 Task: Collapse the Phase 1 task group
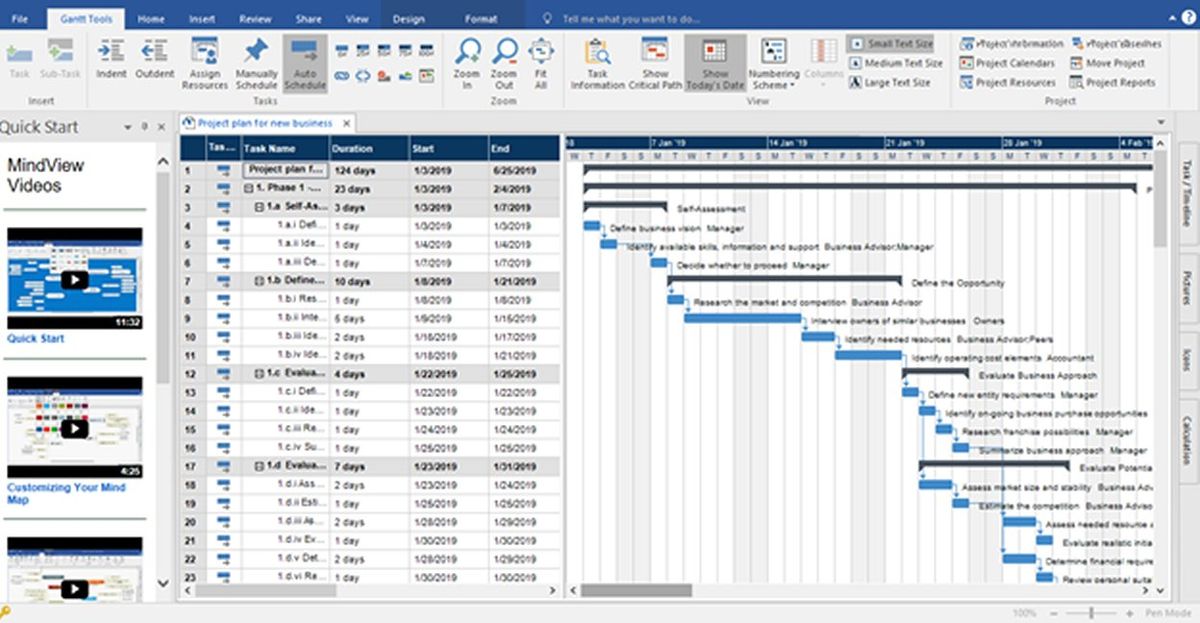(250, 188)
